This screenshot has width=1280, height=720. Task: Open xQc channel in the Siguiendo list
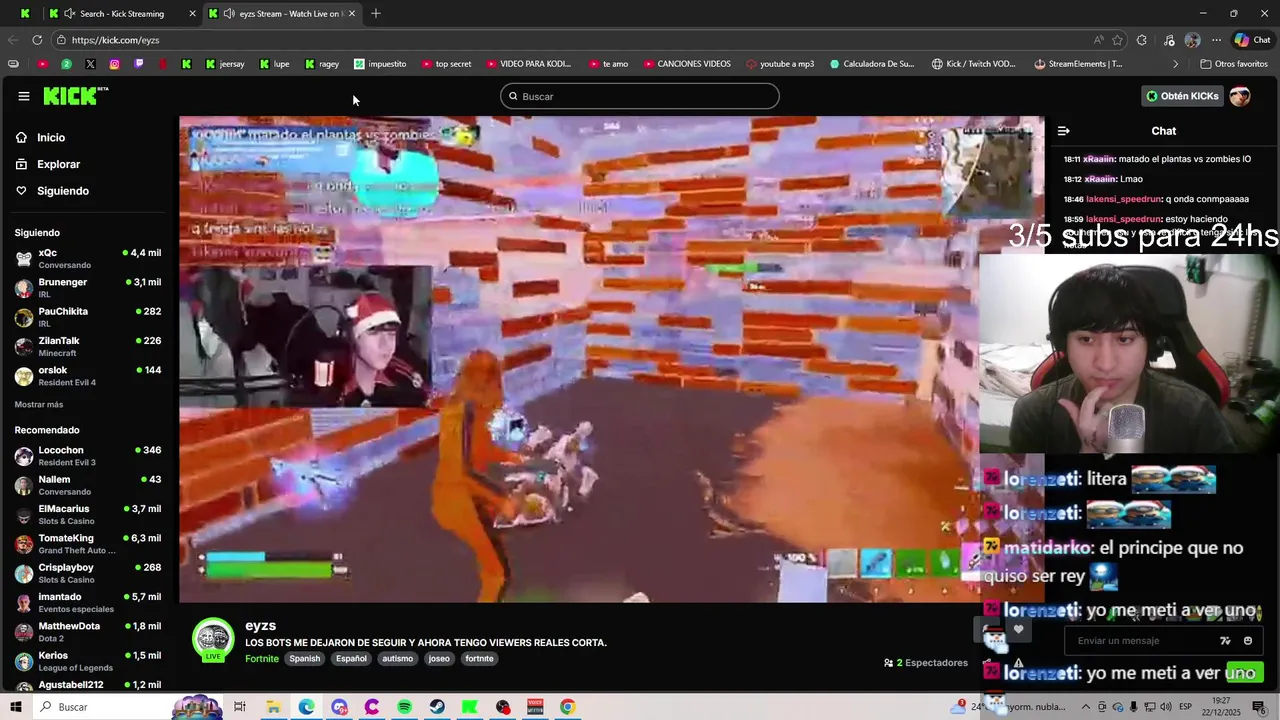tap(88, 259)
